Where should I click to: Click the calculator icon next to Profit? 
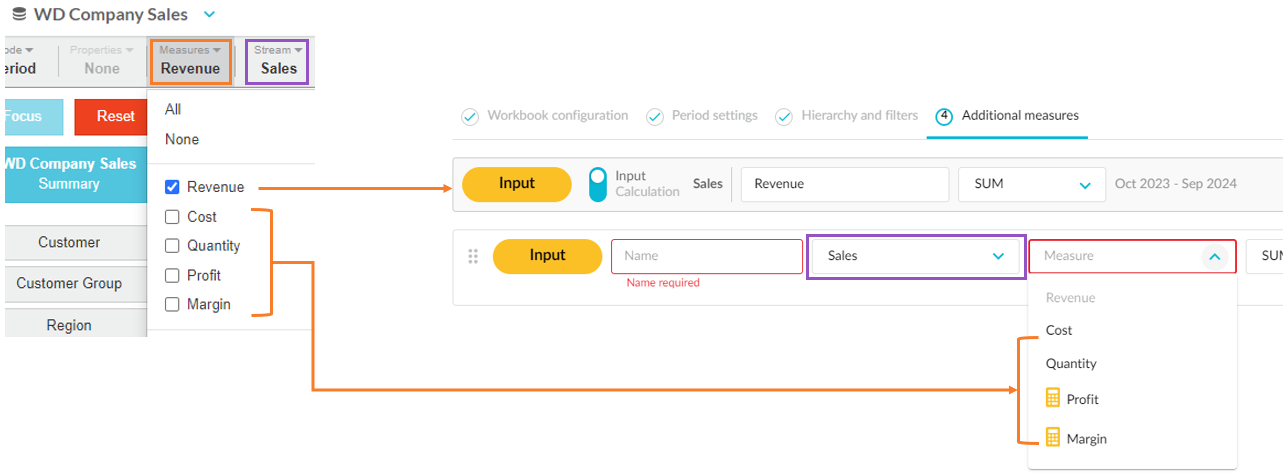pyautogui.click(x=1052, y=399)
